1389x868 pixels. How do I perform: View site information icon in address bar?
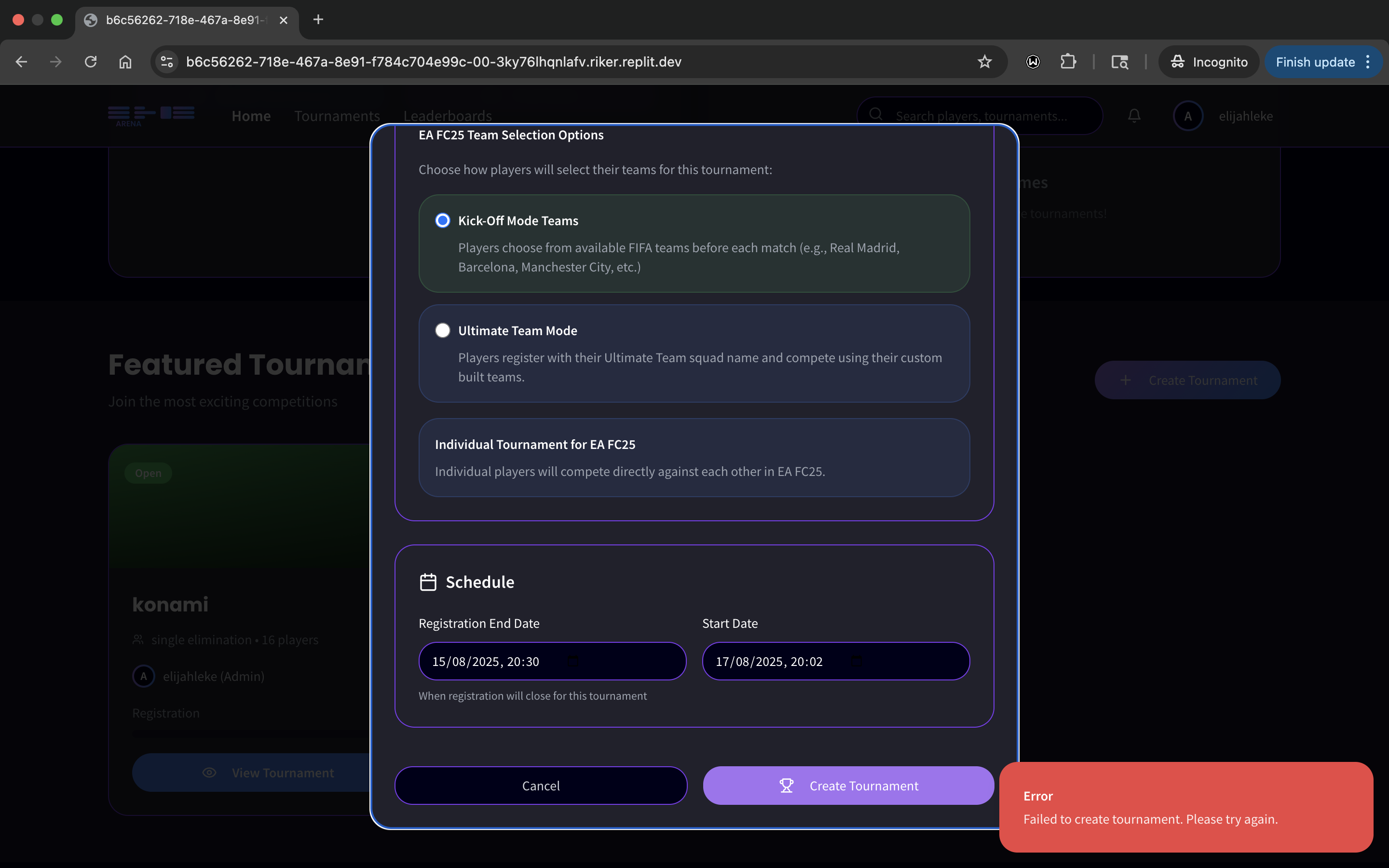[x=167, y=61]
